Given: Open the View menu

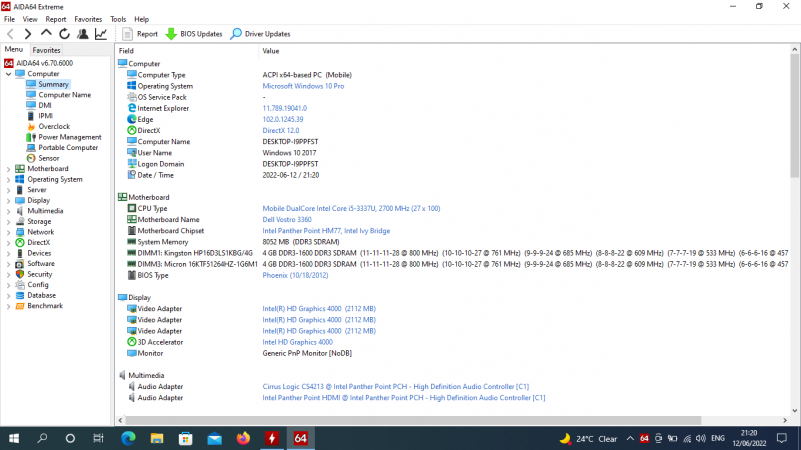Looking at the screenshot, I should pos(30,19).
